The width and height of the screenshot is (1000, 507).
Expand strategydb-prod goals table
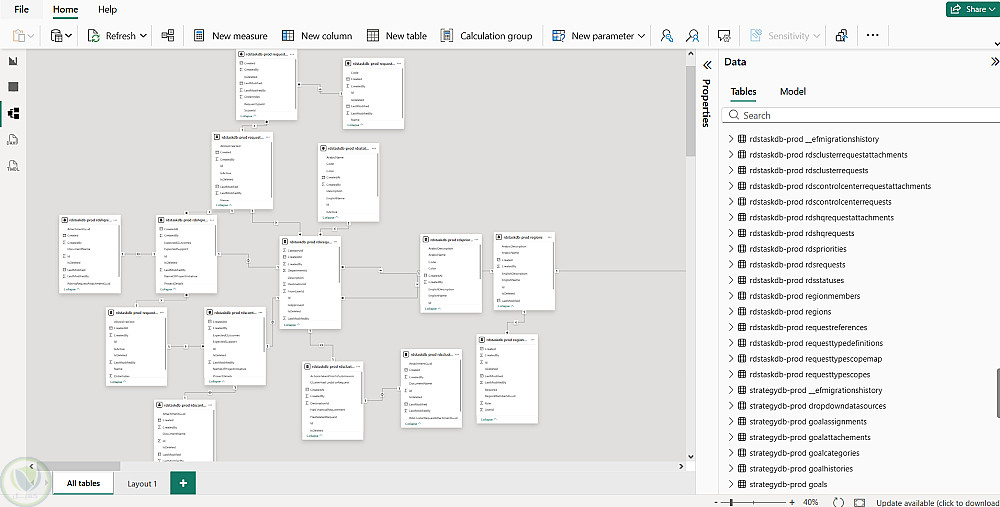coord(731,484)
